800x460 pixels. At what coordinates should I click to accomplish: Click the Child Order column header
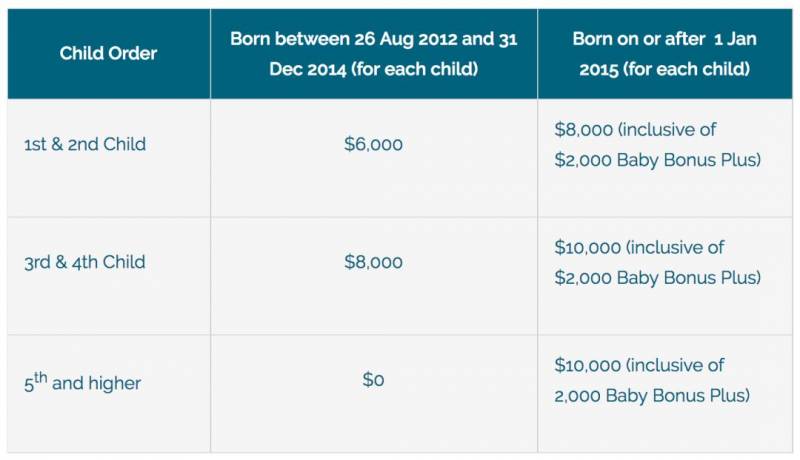tap(108, 53)
